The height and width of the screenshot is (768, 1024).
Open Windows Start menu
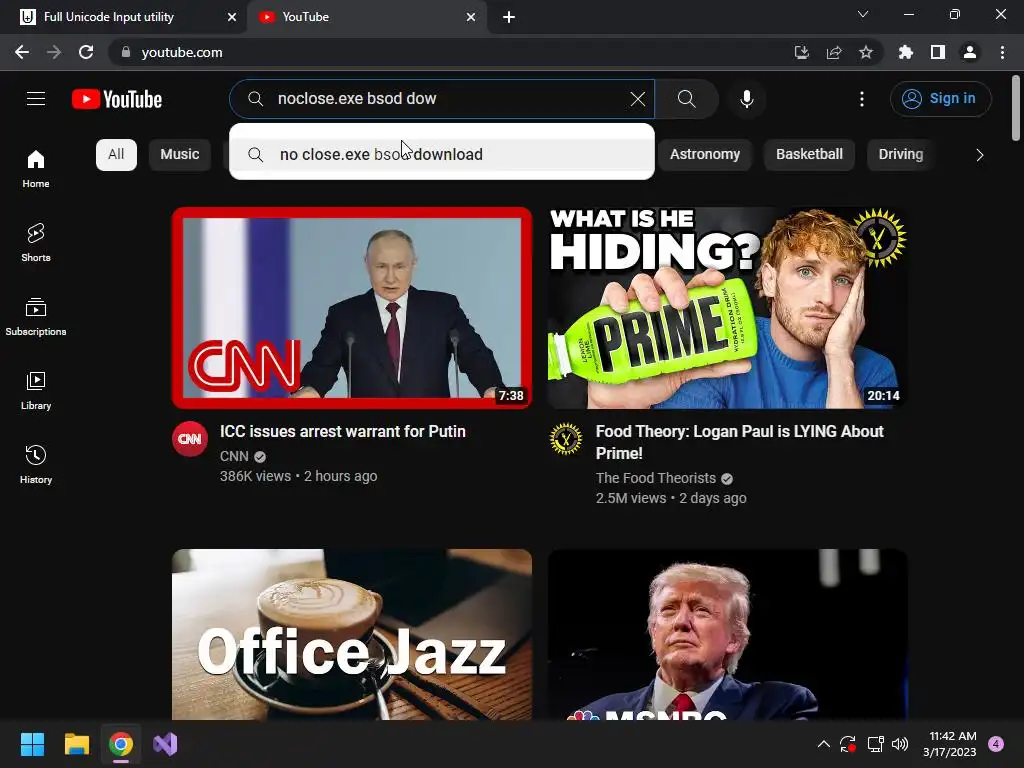point(32,744)
